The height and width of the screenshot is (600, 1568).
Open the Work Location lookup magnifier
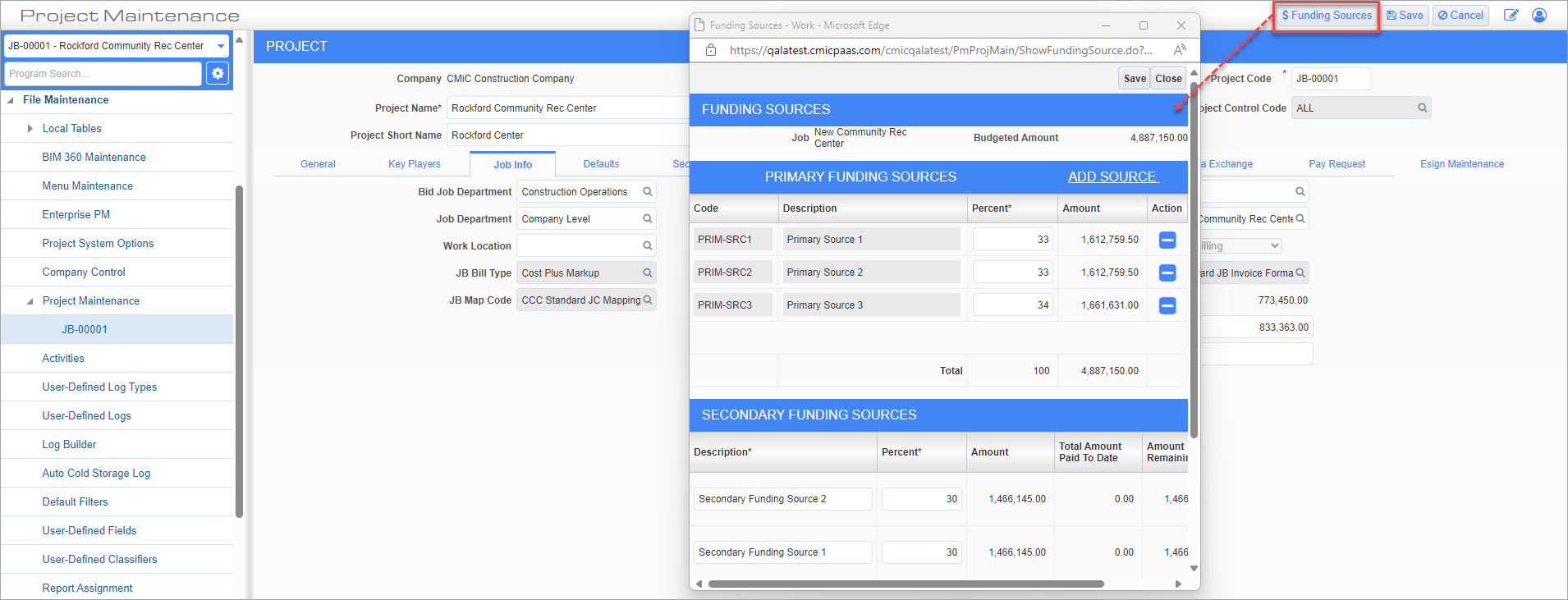(648, 245)
